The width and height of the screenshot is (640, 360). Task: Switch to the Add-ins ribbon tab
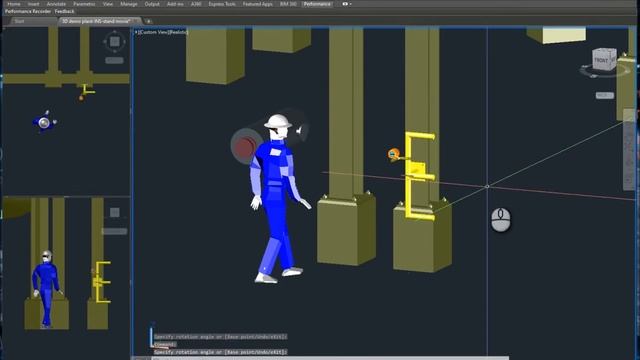tap(175, 4)
